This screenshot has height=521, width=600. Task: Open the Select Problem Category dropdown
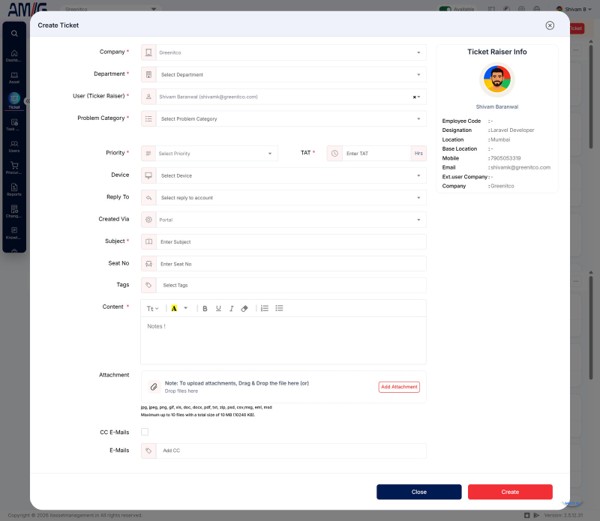(x=284, y=119)
